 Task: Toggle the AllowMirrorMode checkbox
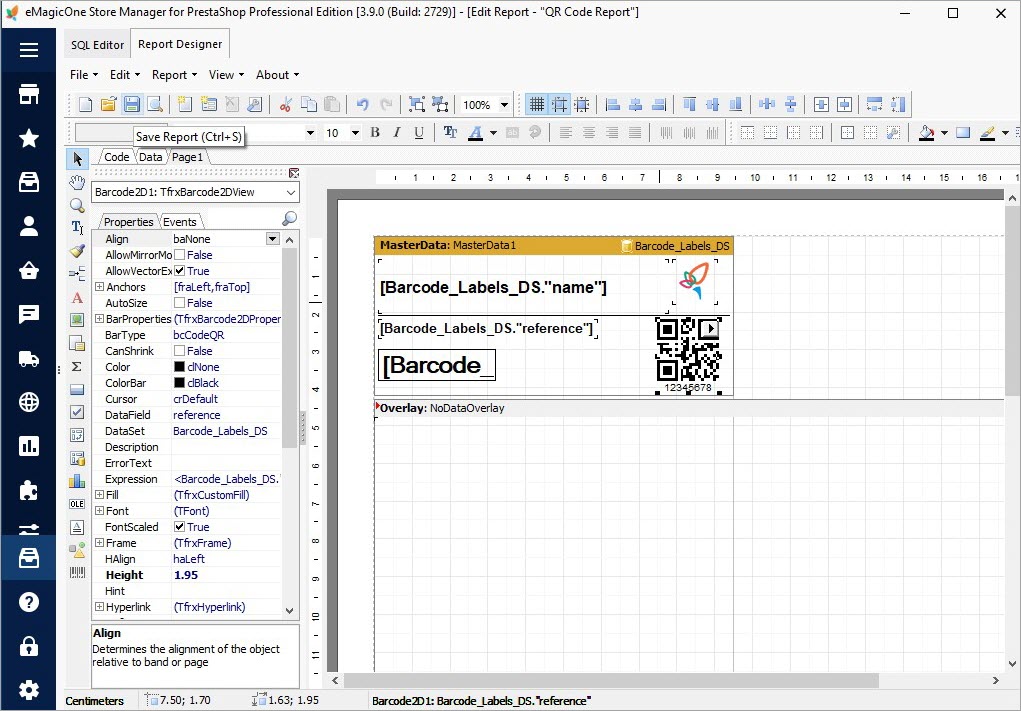(x=179, y=255)
